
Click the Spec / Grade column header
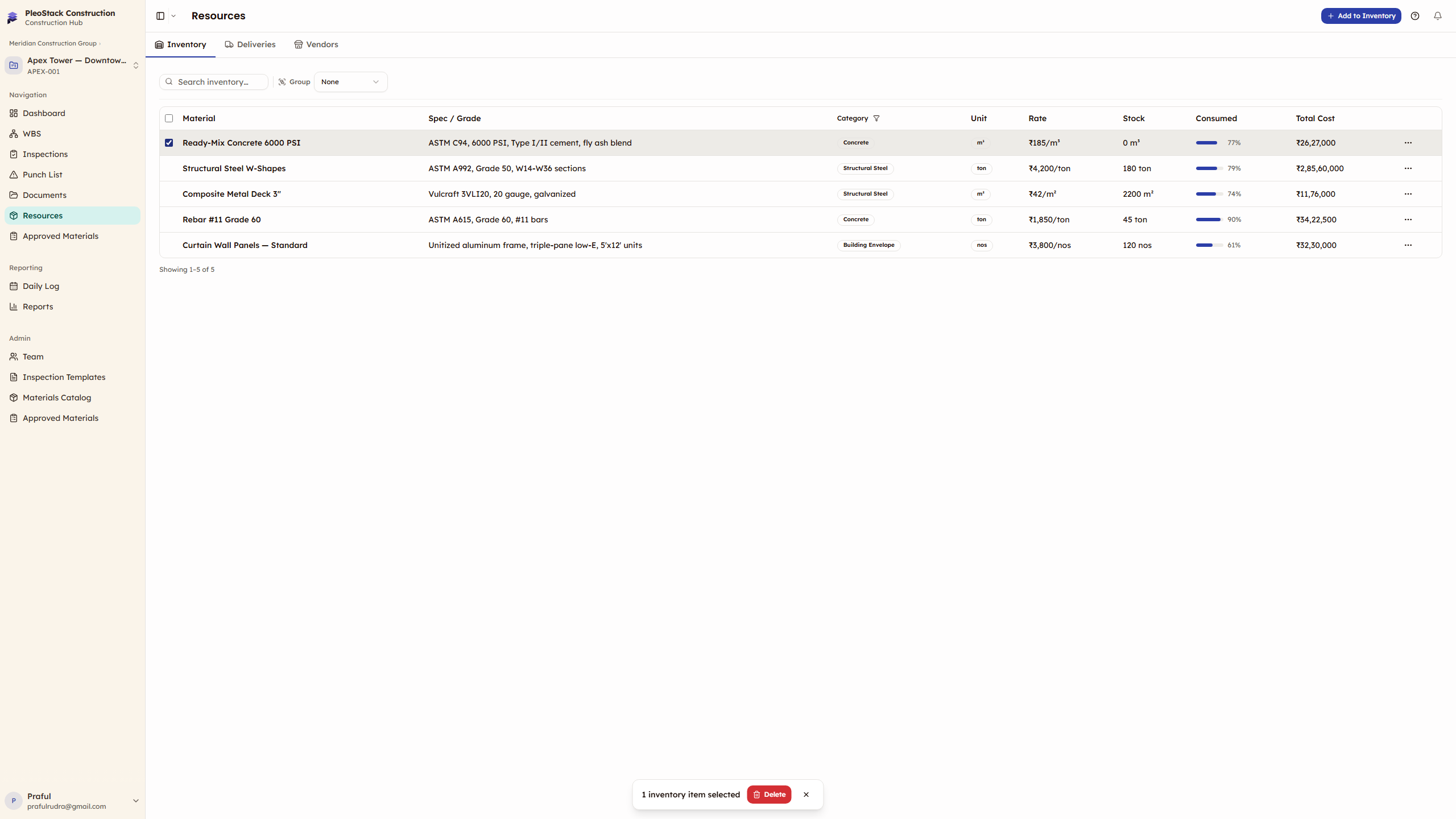(x=454, y=118)
